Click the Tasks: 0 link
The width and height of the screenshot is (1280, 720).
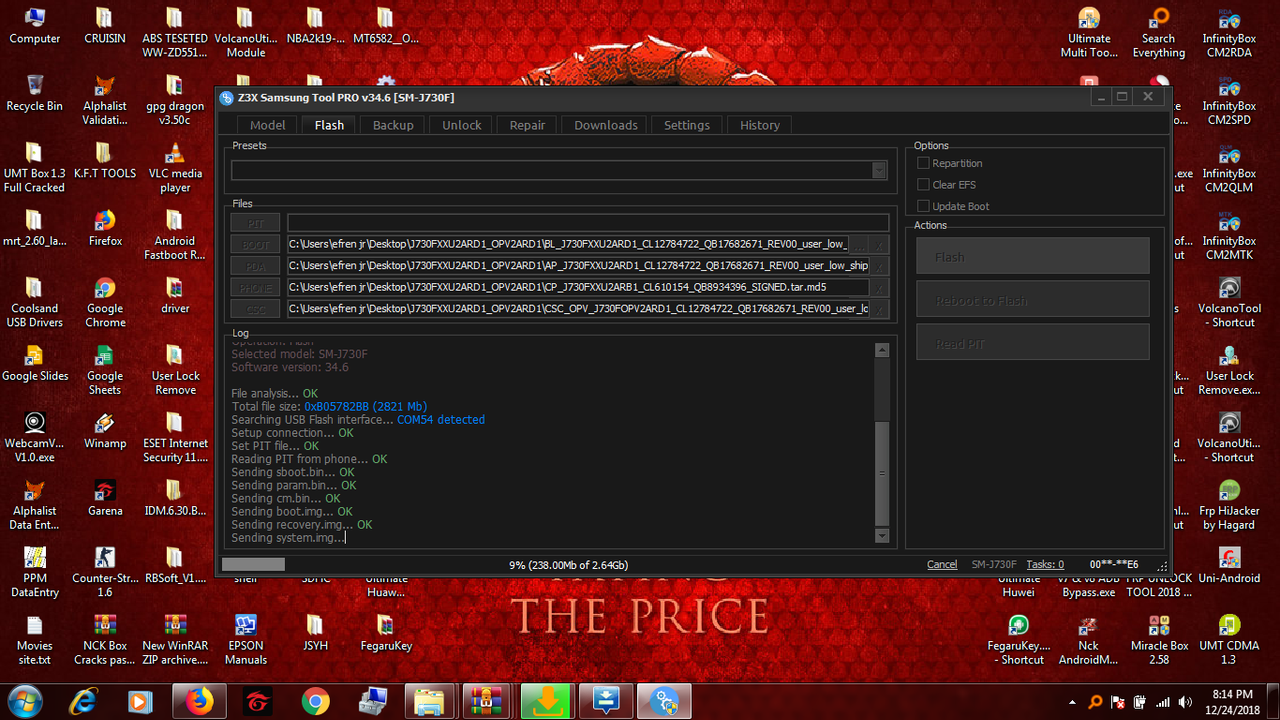tap(1045, 564)
